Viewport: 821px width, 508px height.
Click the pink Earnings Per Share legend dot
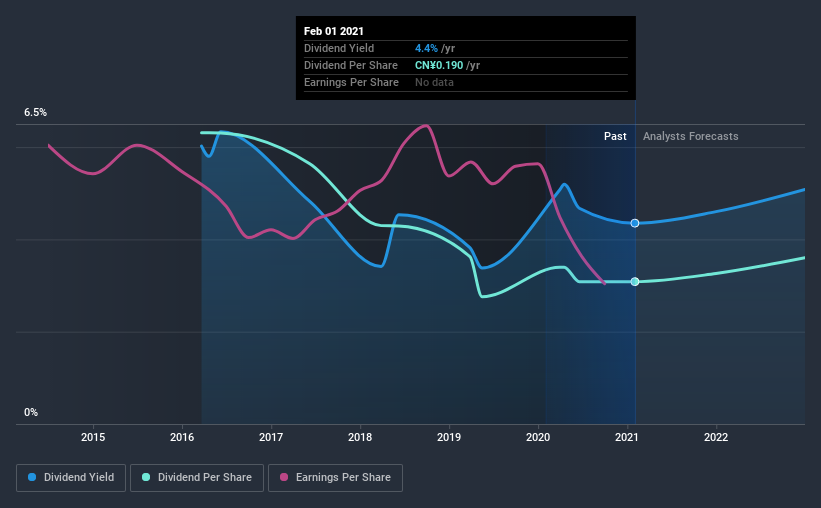[x=284, y=477]
